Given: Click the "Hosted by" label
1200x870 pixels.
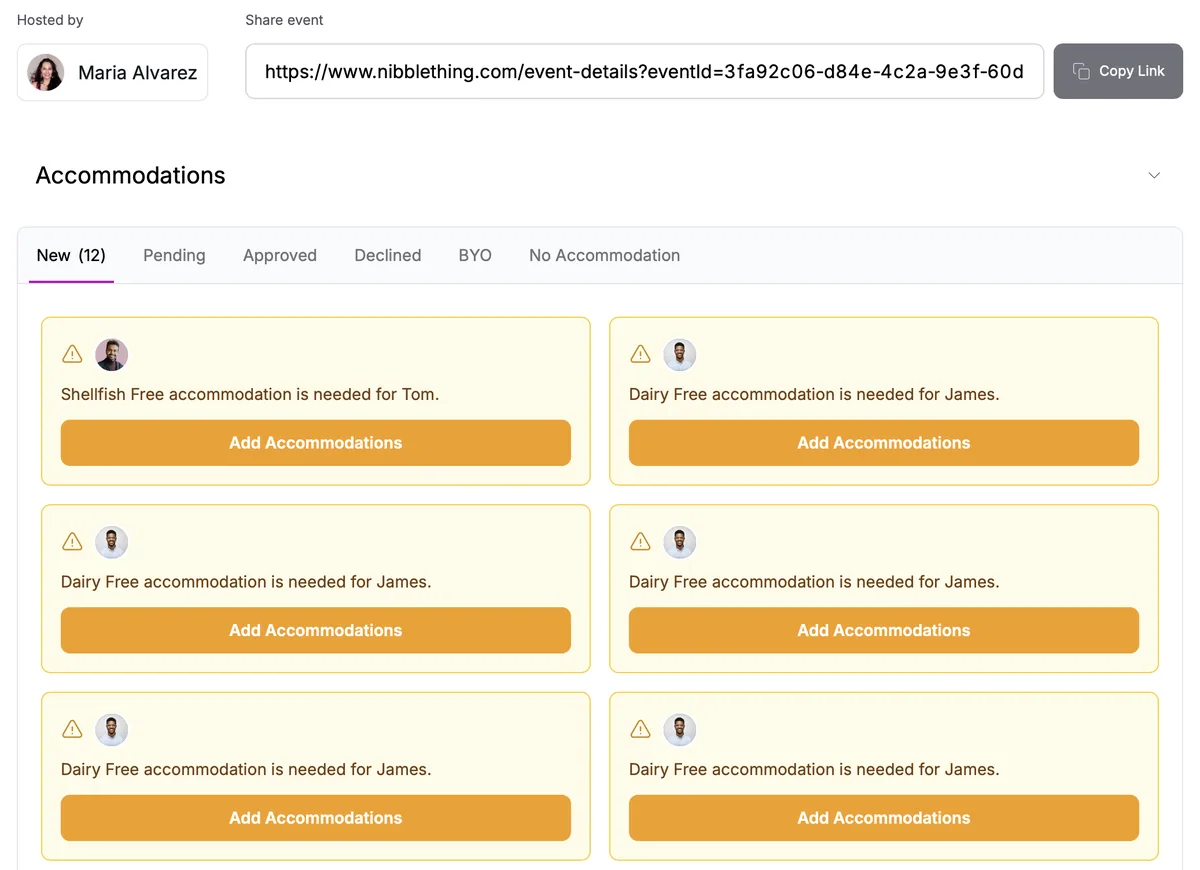Looking at the screenshot, I should [x=50, y=20].
